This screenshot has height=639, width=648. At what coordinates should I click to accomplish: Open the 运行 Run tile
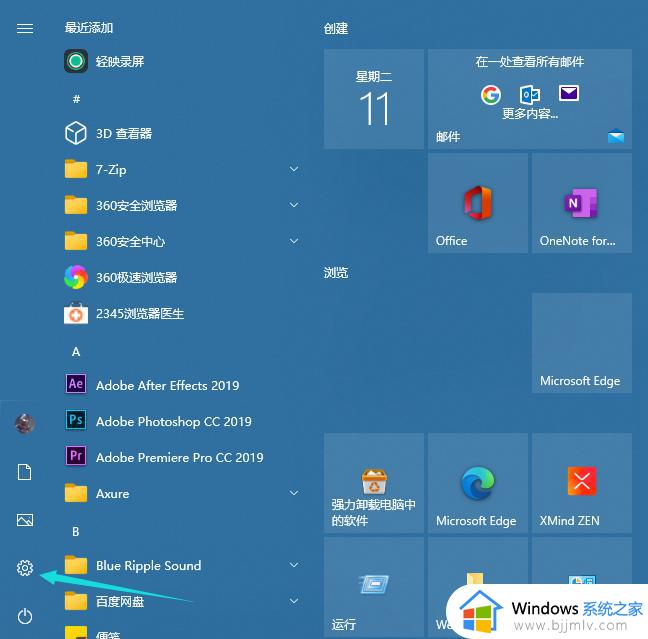tap(374, 587)
